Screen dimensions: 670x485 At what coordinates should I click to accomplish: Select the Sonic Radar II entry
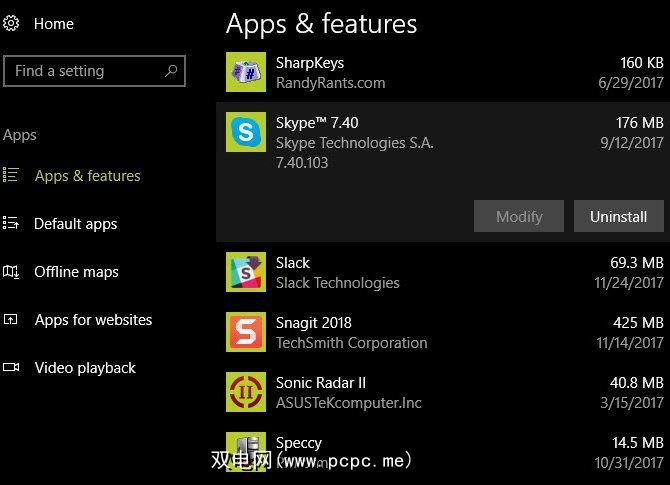[444, 392]
